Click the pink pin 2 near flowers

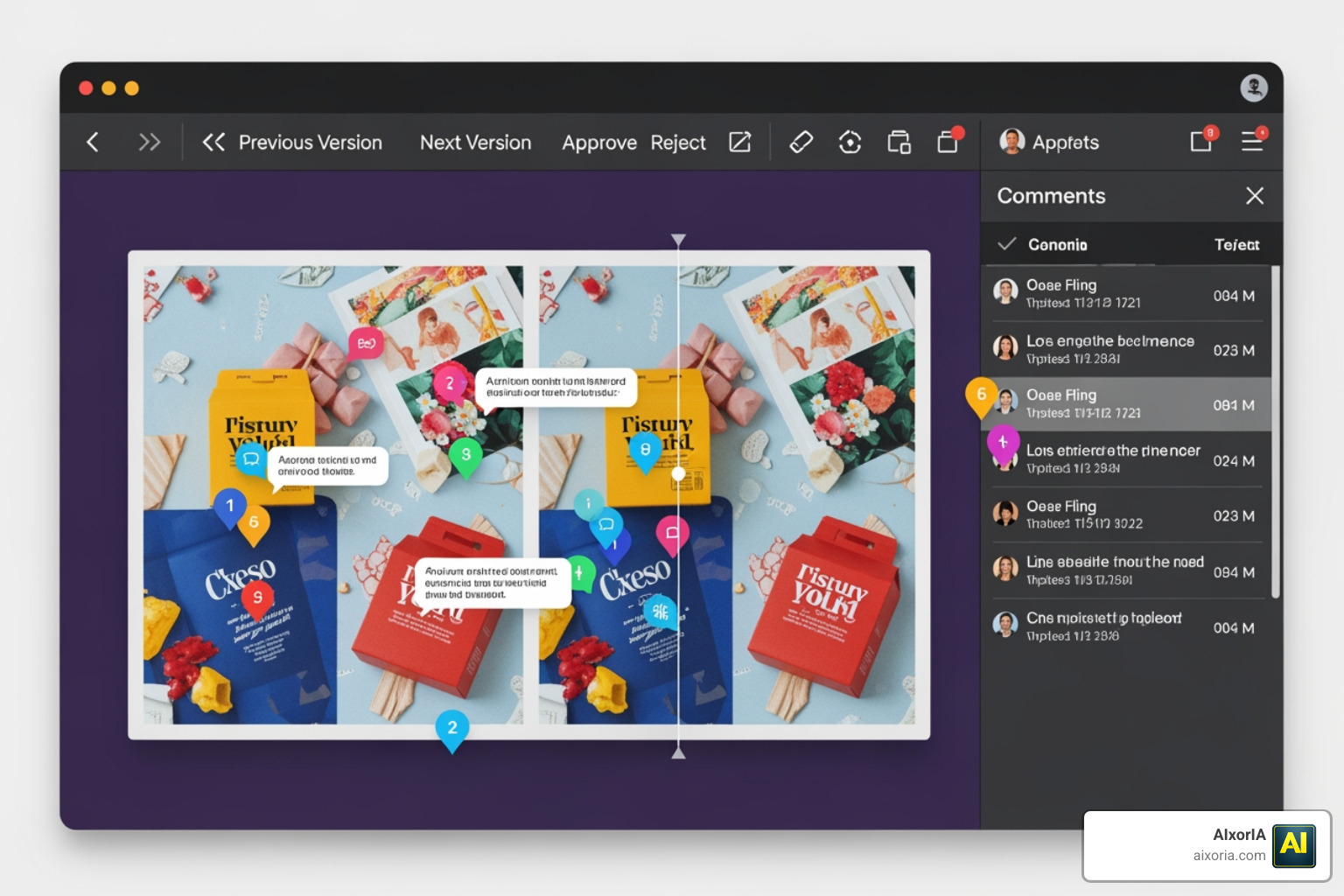pos(450,383)
